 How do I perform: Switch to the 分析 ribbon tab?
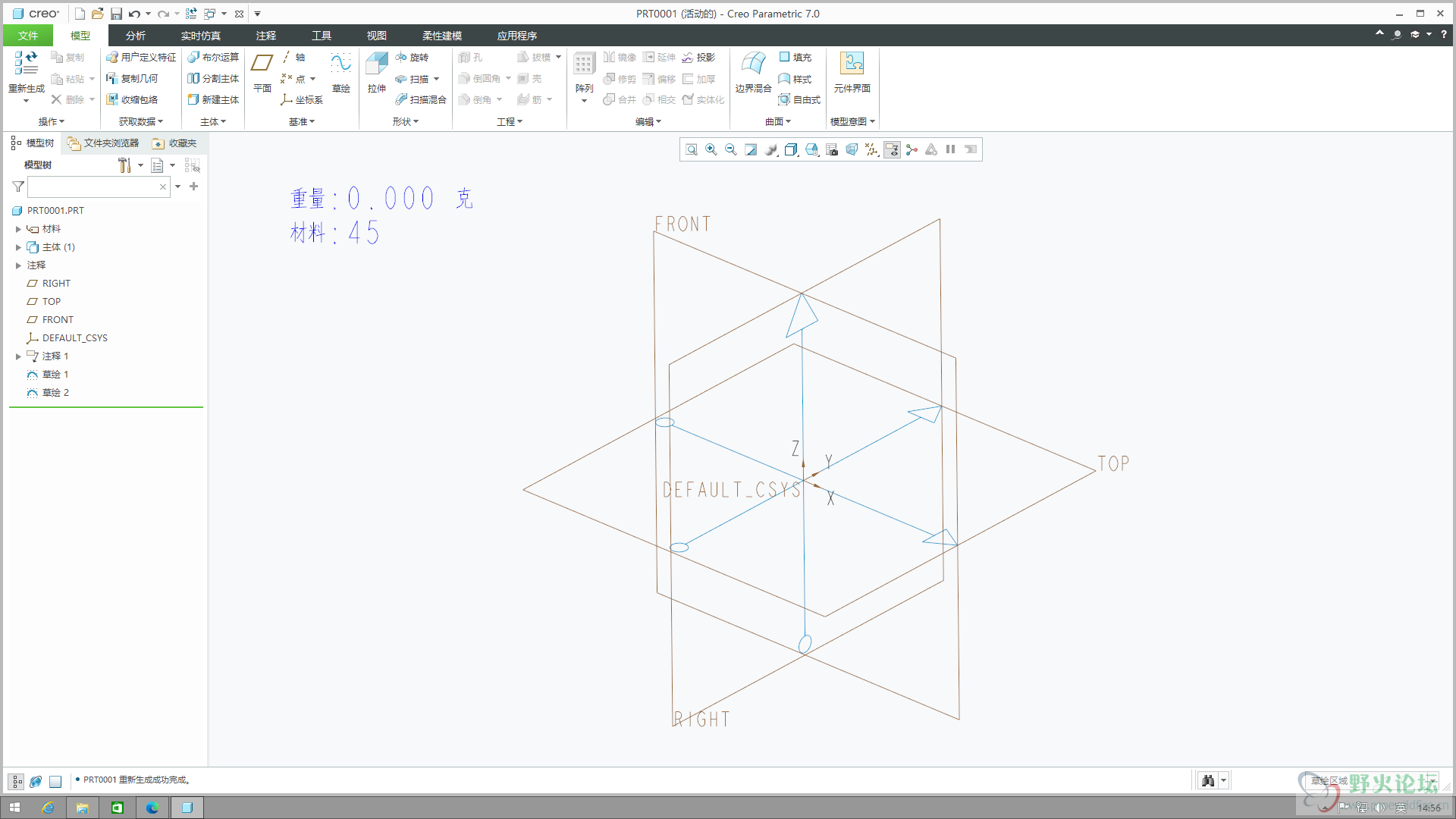point(136,36)
